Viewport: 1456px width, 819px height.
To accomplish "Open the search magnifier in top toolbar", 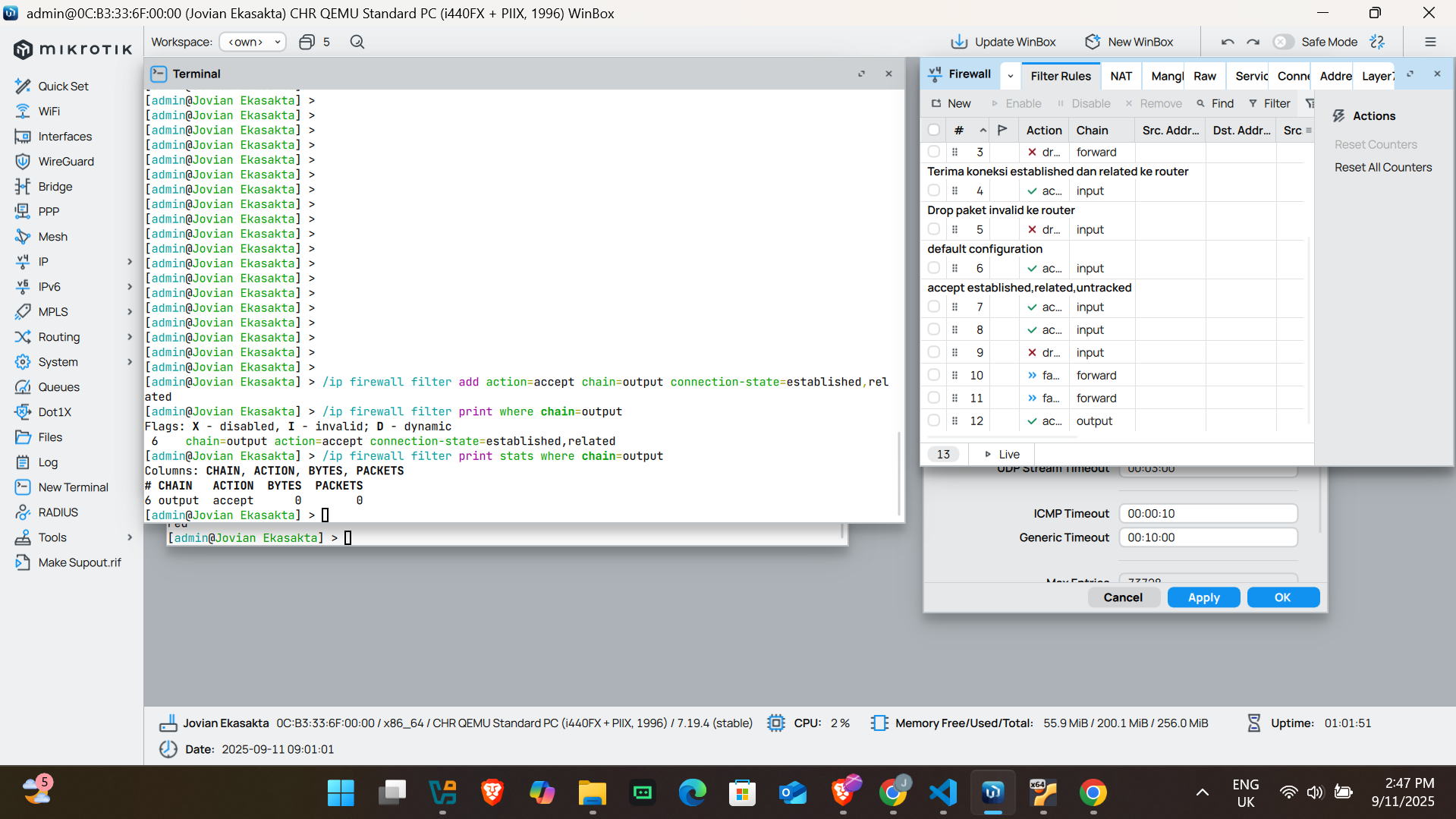I will (357, 42).
